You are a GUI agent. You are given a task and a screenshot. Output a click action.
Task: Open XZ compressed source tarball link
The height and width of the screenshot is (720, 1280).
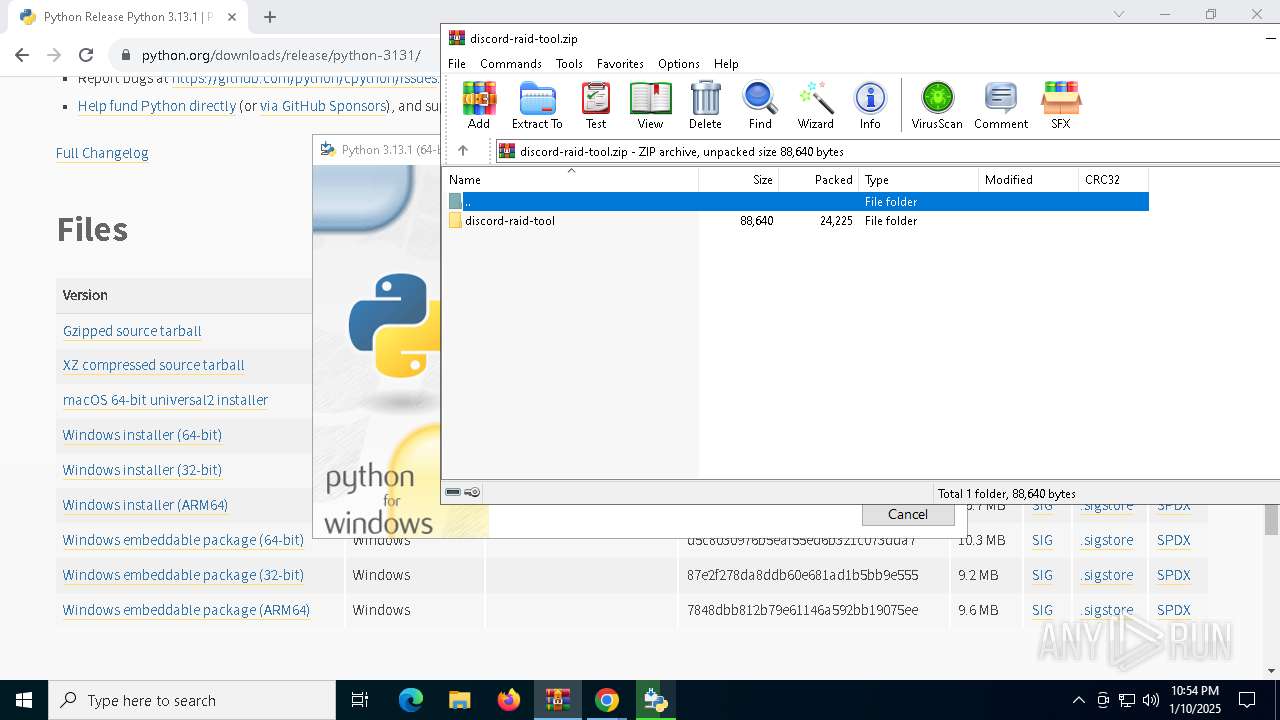154,365
